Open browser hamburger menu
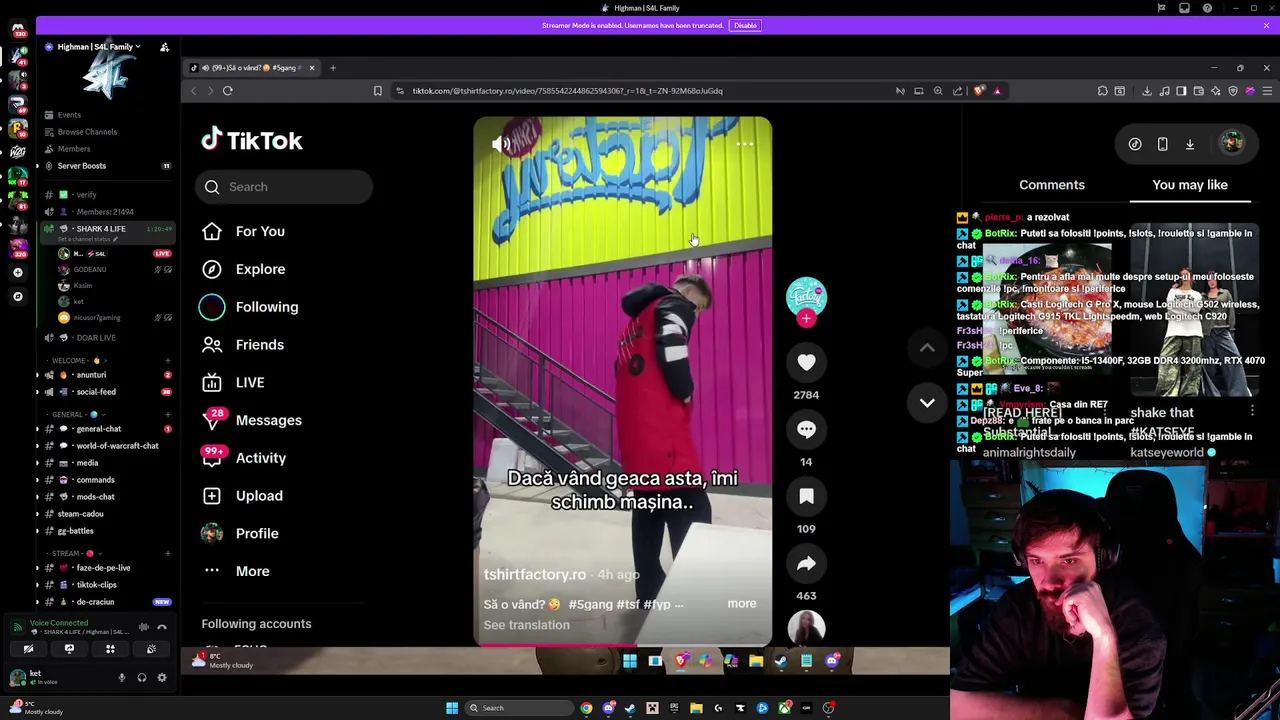1280x720 pixels. [1267, 91]
